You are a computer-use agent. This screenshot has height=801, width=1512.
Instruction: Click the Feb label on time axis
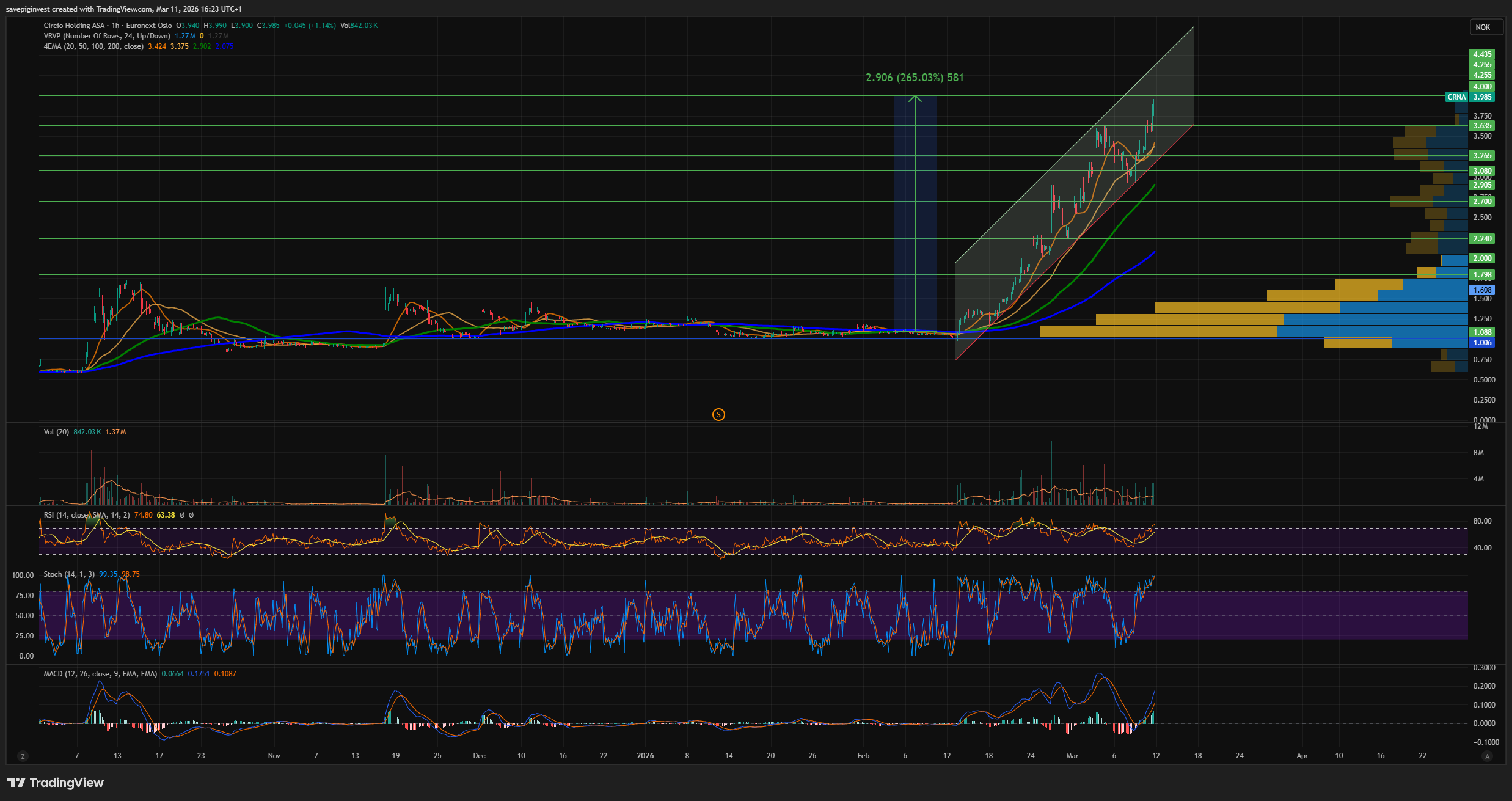click(x=863, y=756)
